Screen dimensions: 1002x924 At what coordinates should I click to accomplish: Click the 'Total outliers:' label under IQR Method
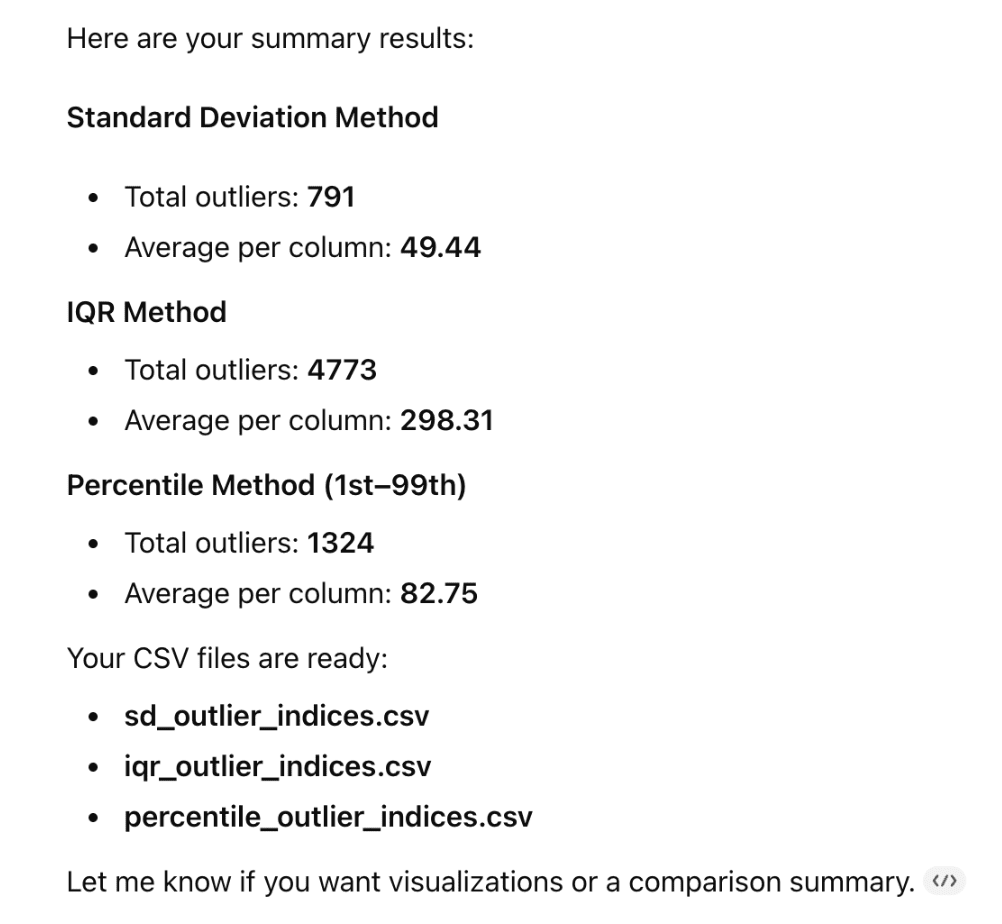[x=212, y=370]
